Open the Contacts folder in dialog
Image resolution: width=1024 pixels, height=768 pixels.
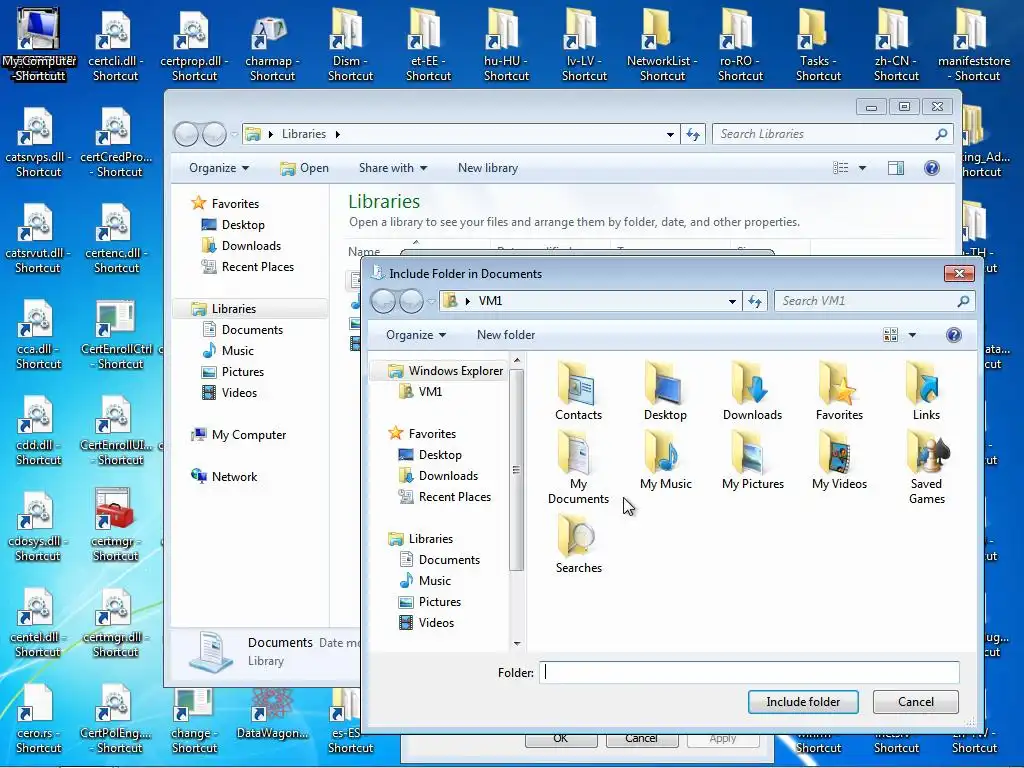(578, 391)
